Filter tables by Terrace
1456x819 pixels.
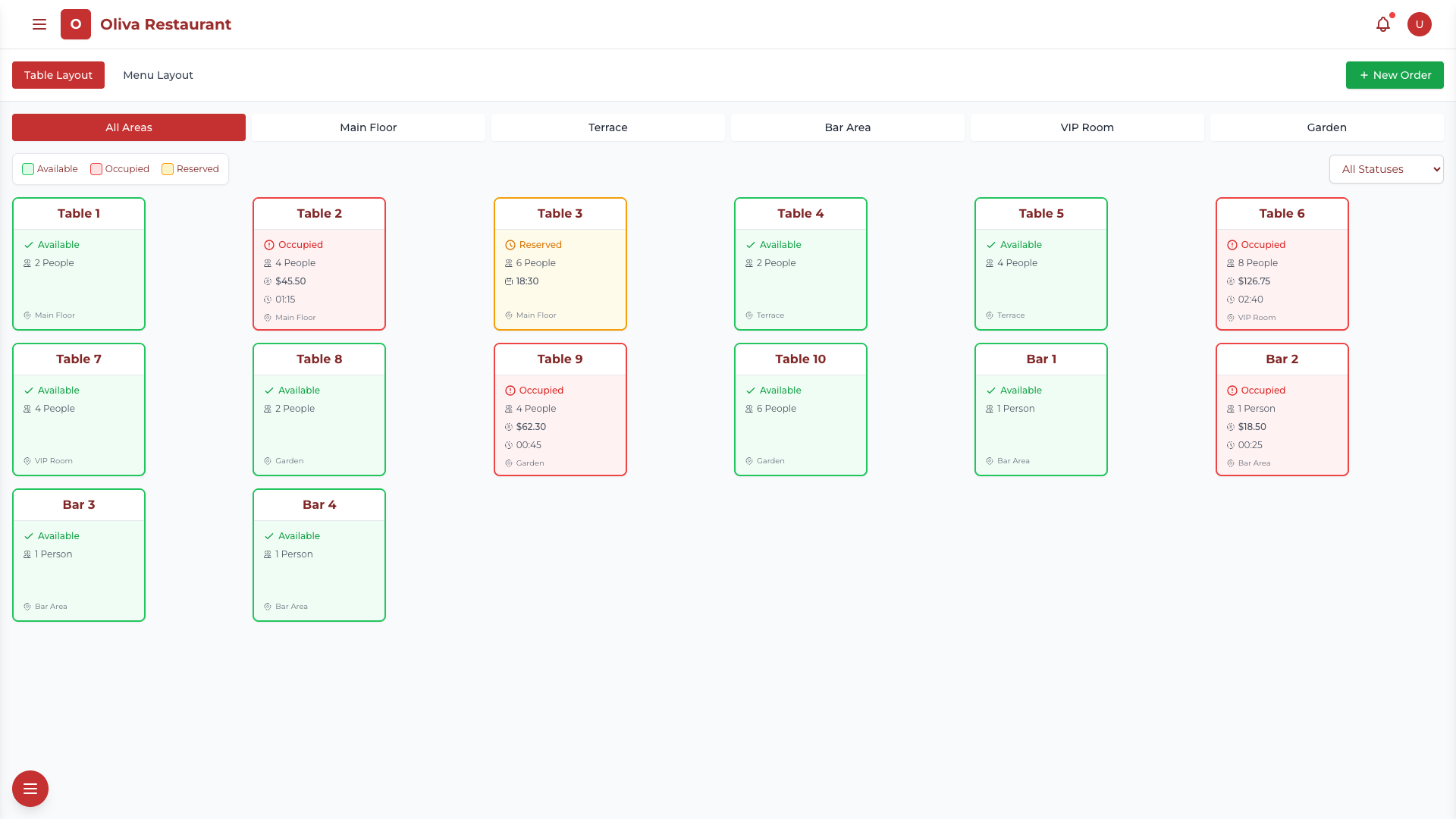coord(608,127)
